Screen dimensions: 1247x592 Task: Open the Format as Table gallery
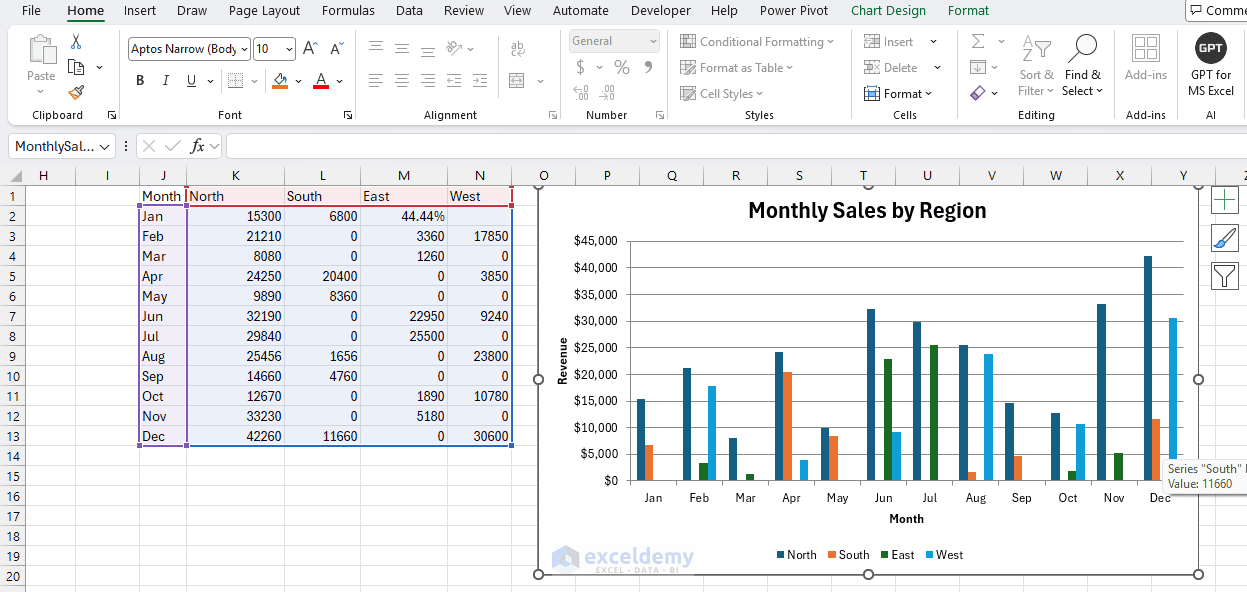click(737, 67)
